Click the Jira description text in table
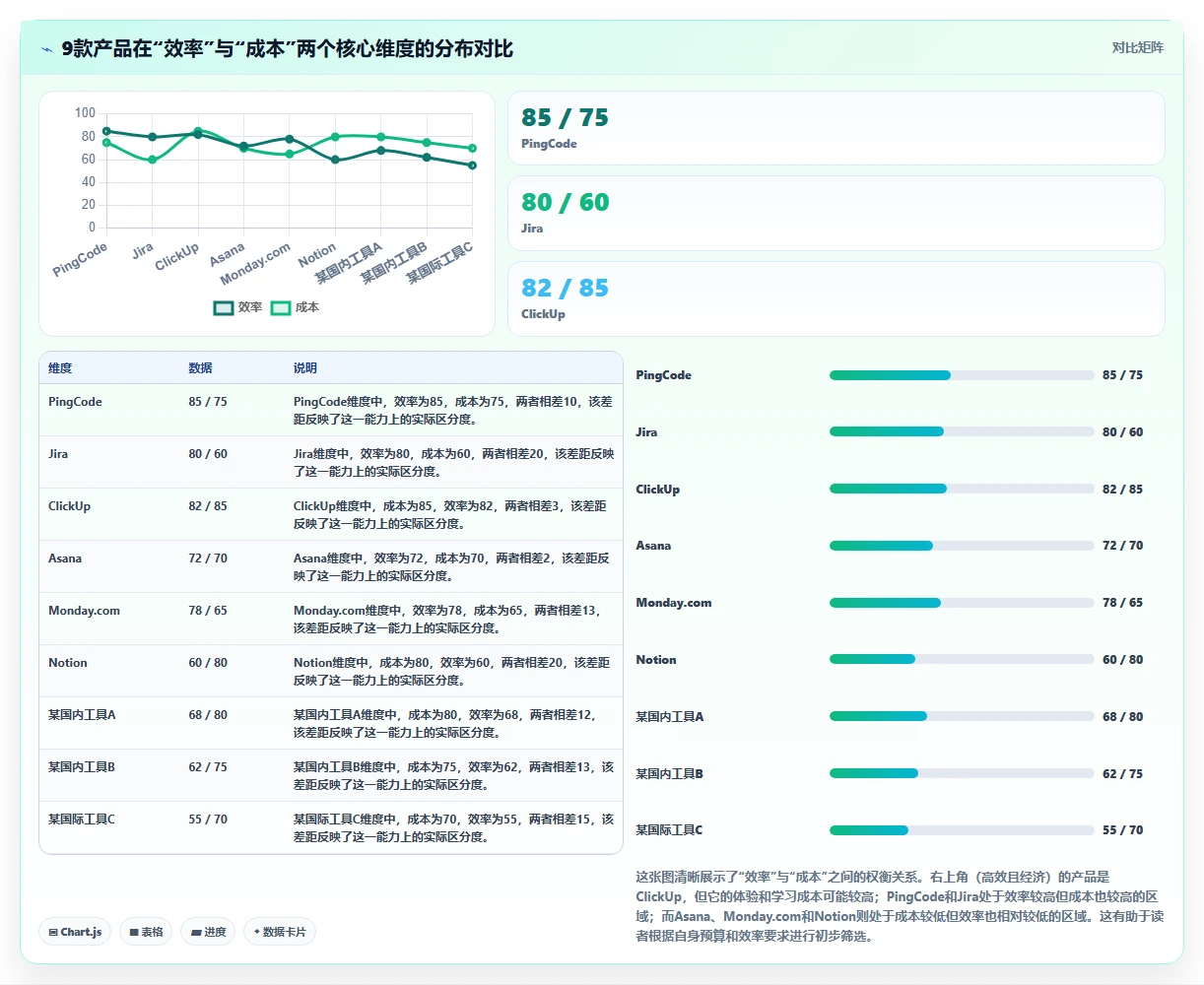This screenshot has width=1204, height=985. click(453, 463)
